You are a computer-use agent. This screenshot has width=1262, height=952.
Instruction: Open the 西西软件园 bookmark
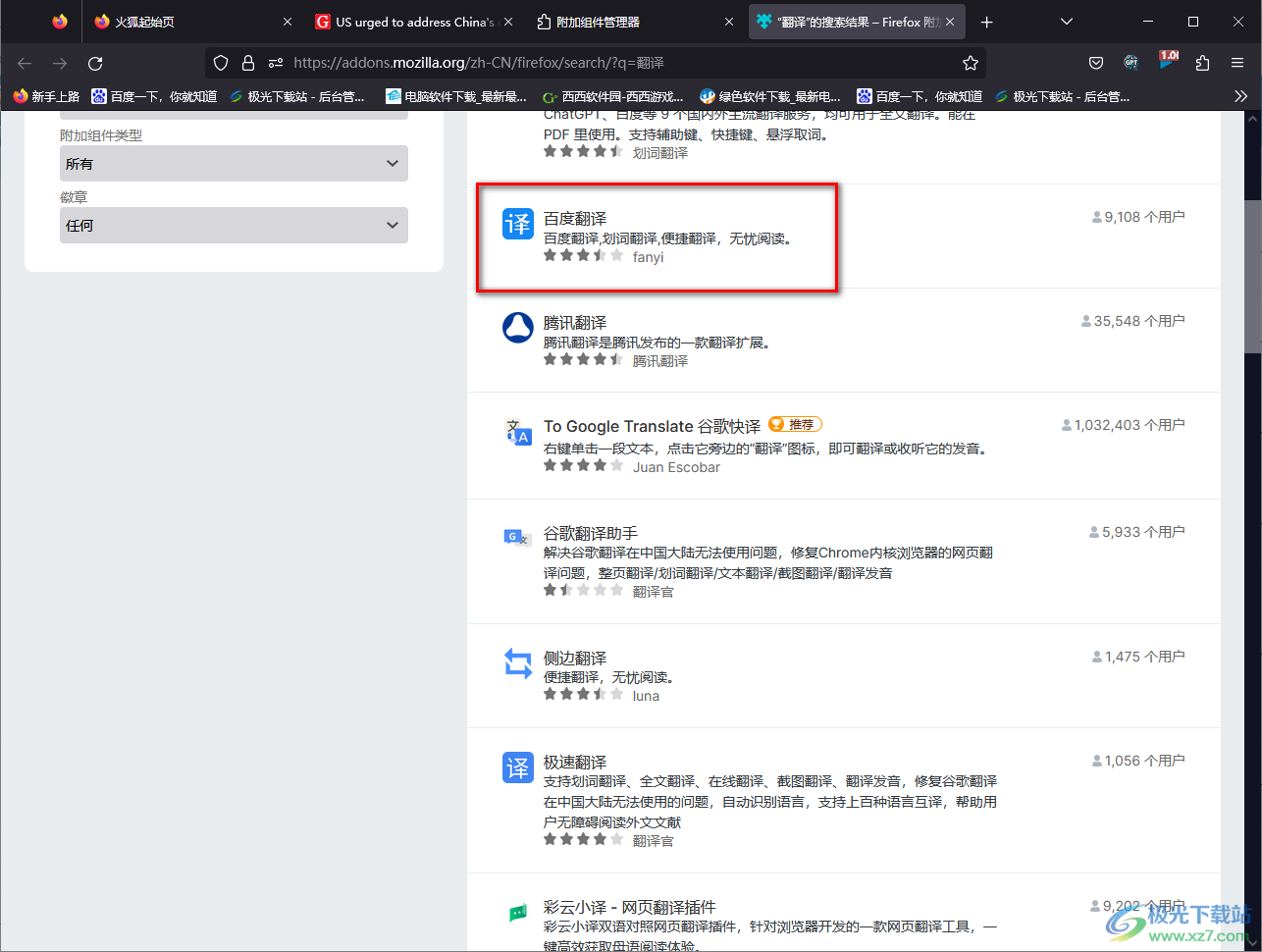[613, 96]
